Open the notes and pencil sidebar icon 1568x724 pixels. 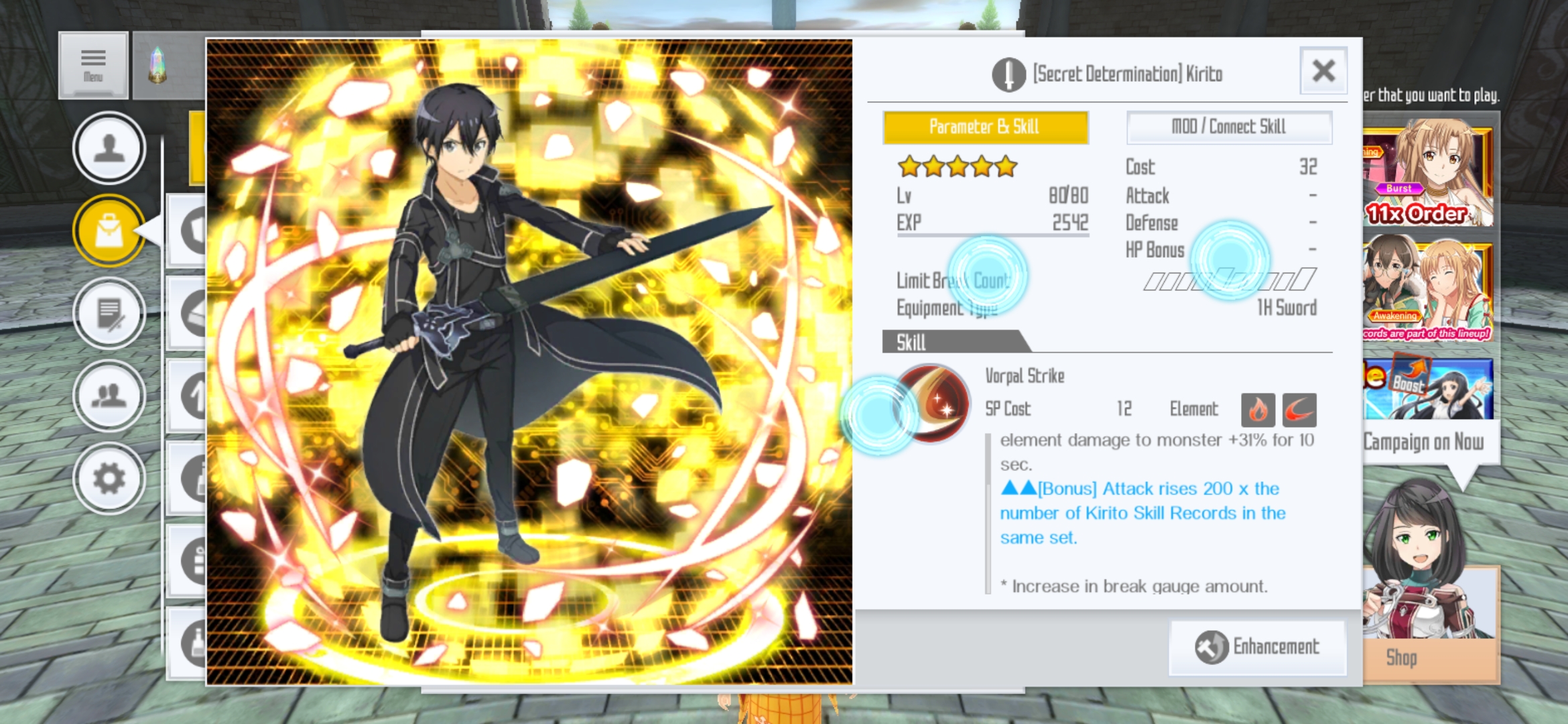109,313
